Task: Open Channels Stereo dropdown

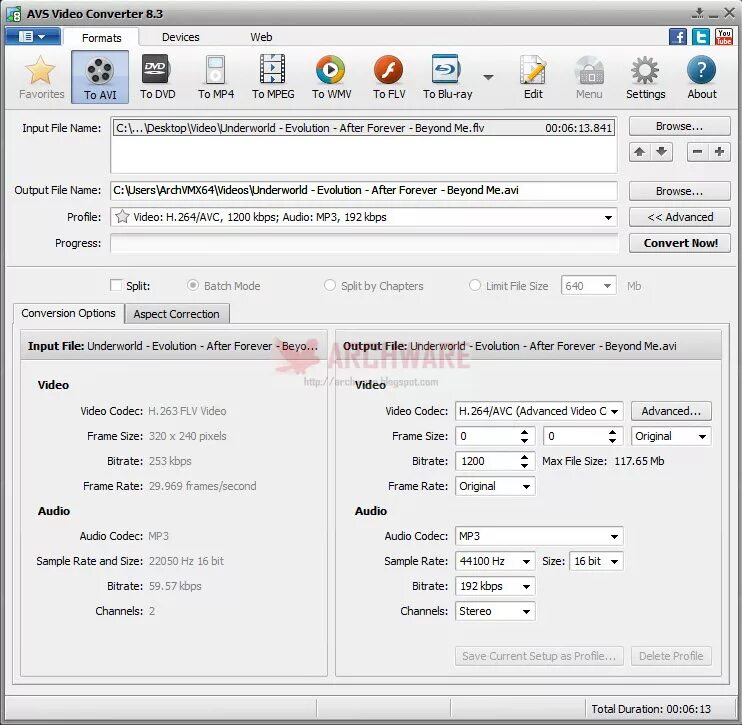Action: (x=495, y=611)
